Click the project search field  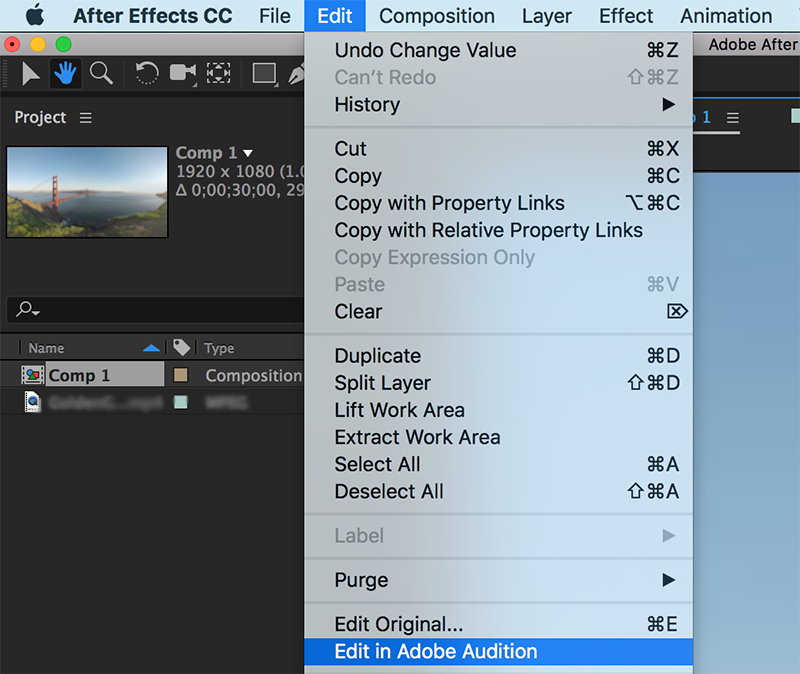click(160, 310)
